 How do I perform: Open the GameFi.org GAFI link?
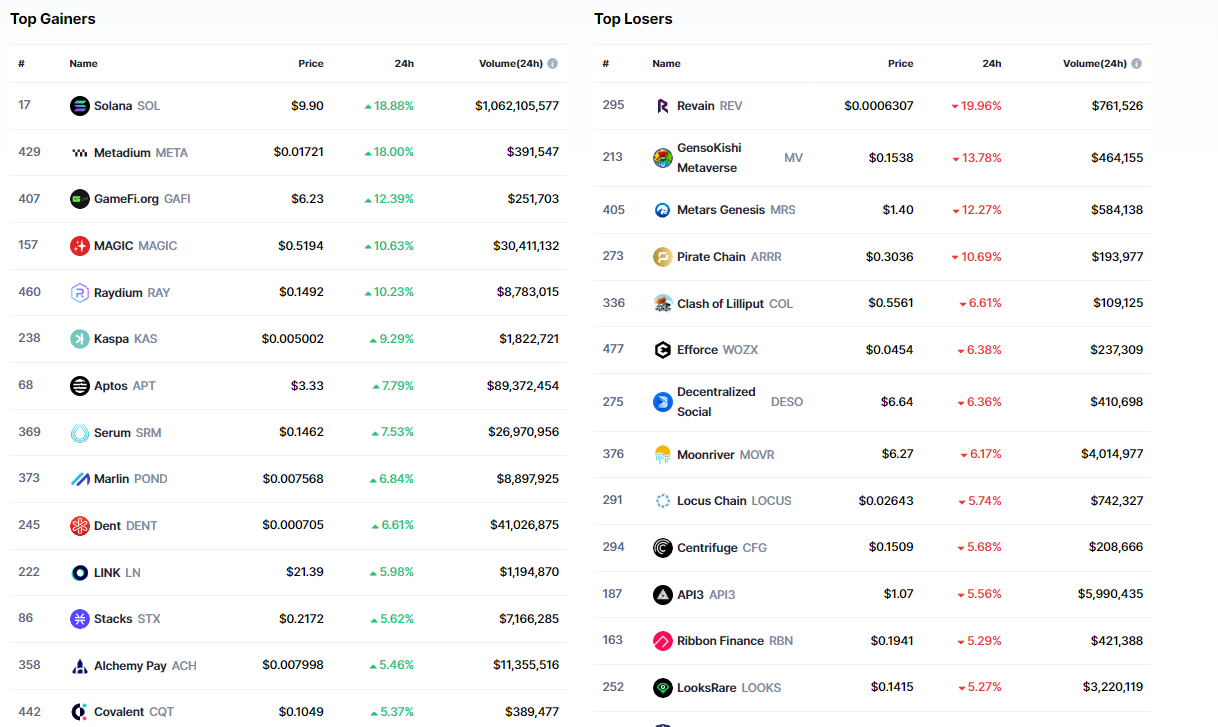pos(142,199)
